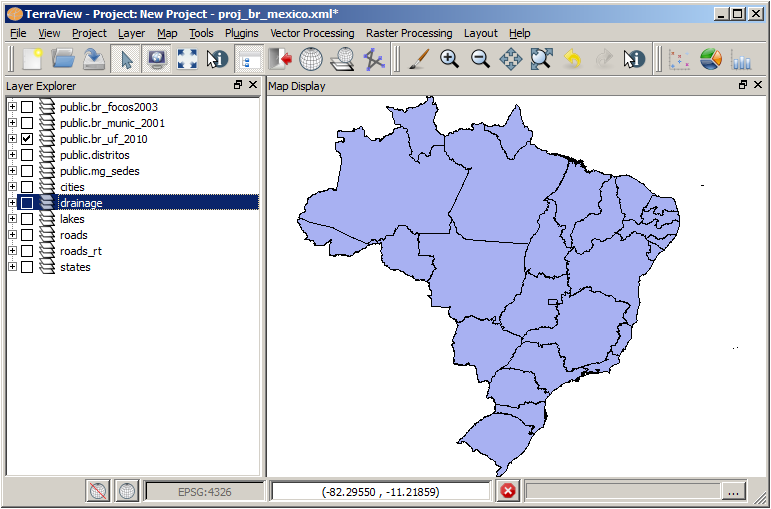Select the arrow pointer tool
The image size is (771, 509).
[126, 59]
